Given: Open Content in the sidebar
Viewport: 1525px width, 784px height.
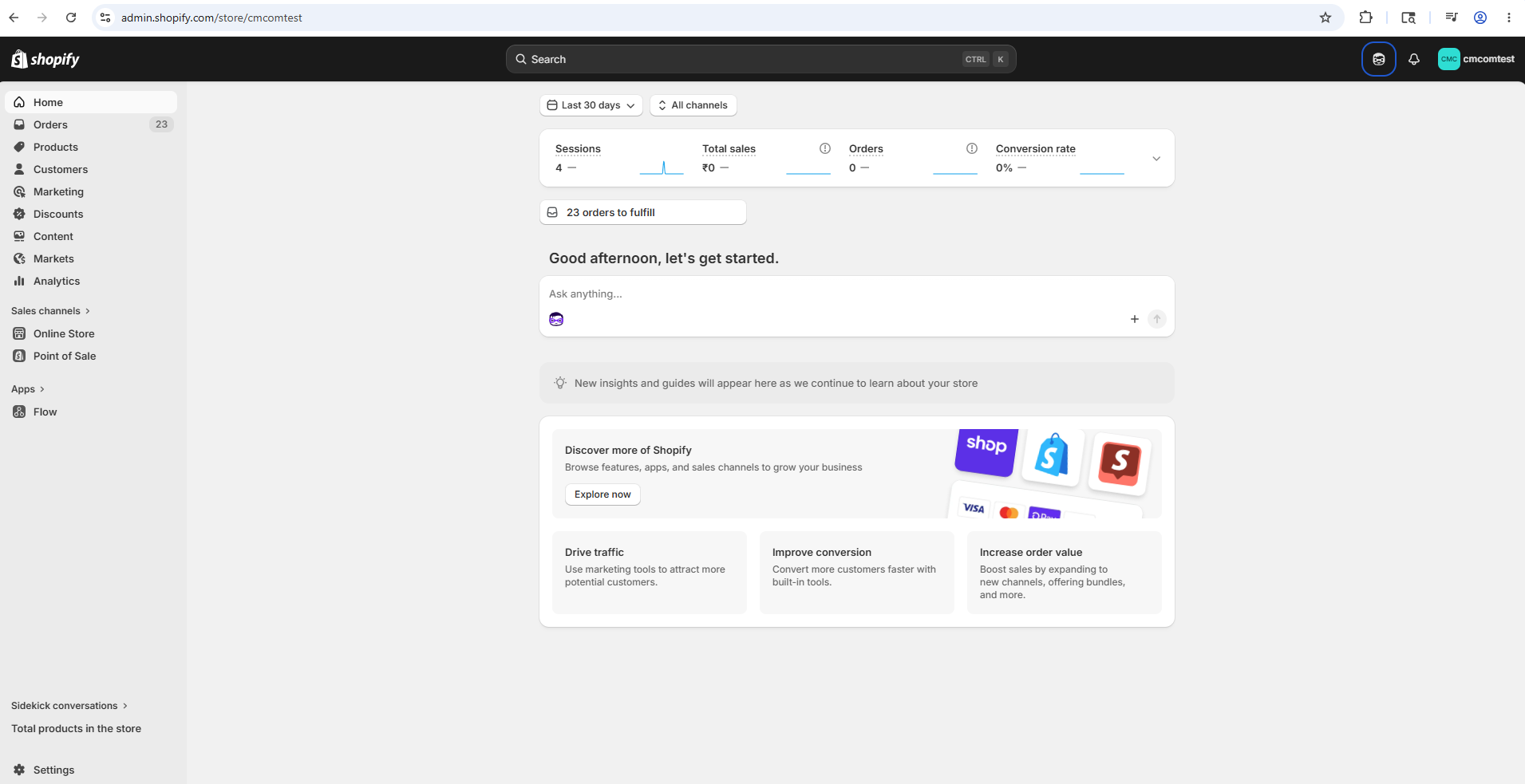Looking at the screenshot, I should (x=91, y=236).
